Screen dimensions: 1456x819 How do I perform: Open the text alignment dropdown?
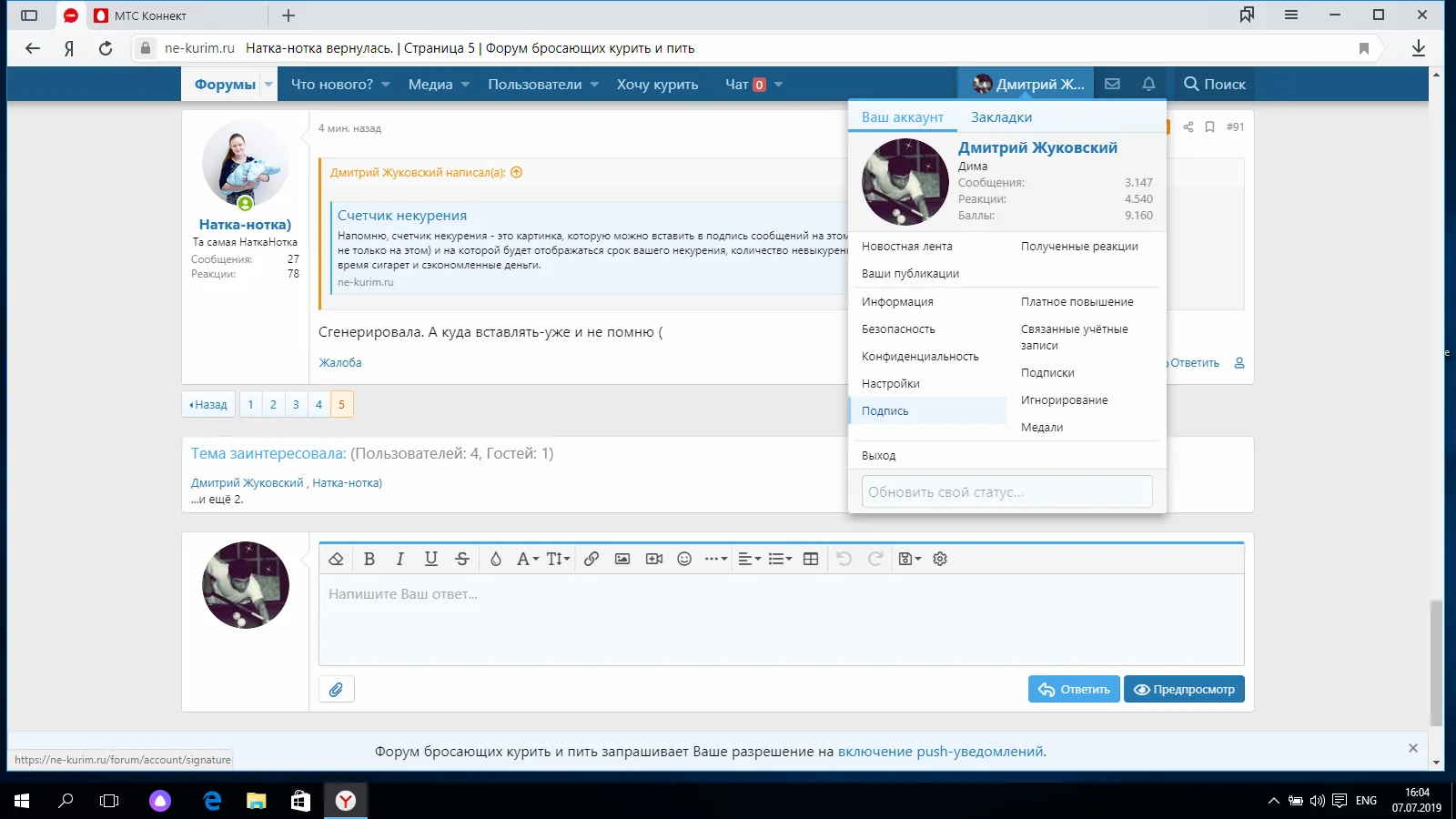(749, 559)
